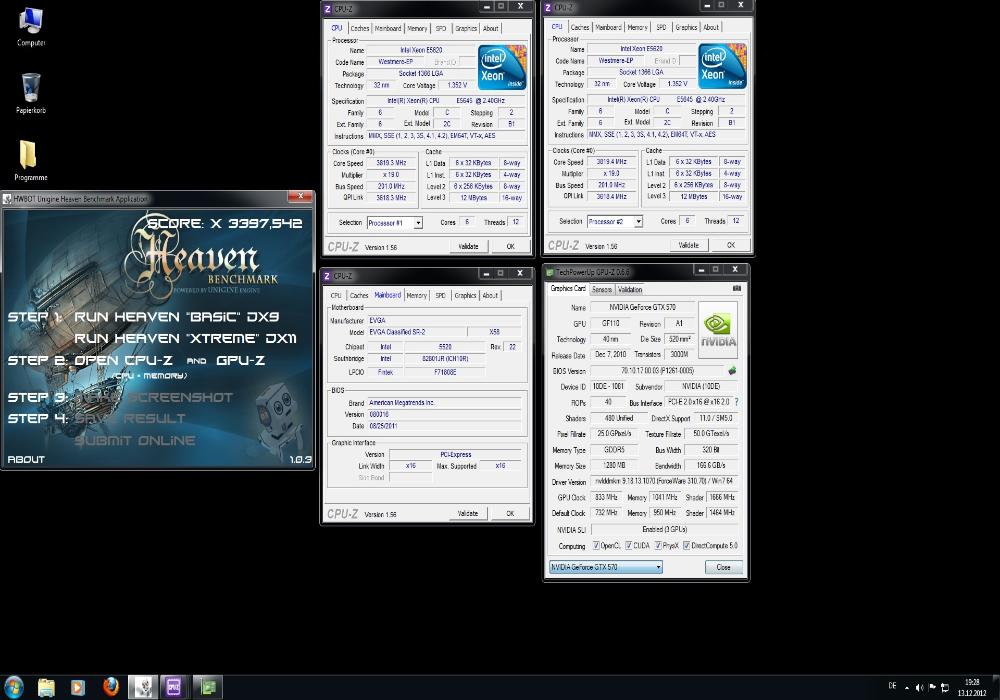1000x700 pixels.
Task: Click the GPU-Z title bar icon
Action: pos(550,272)
